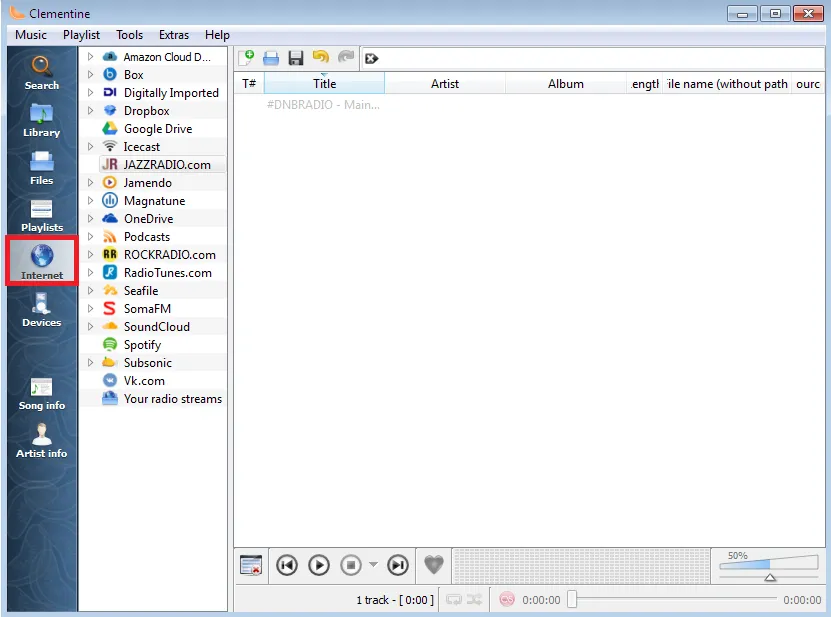Click the T# column header
Screen dimensions: 831x617
249,84
